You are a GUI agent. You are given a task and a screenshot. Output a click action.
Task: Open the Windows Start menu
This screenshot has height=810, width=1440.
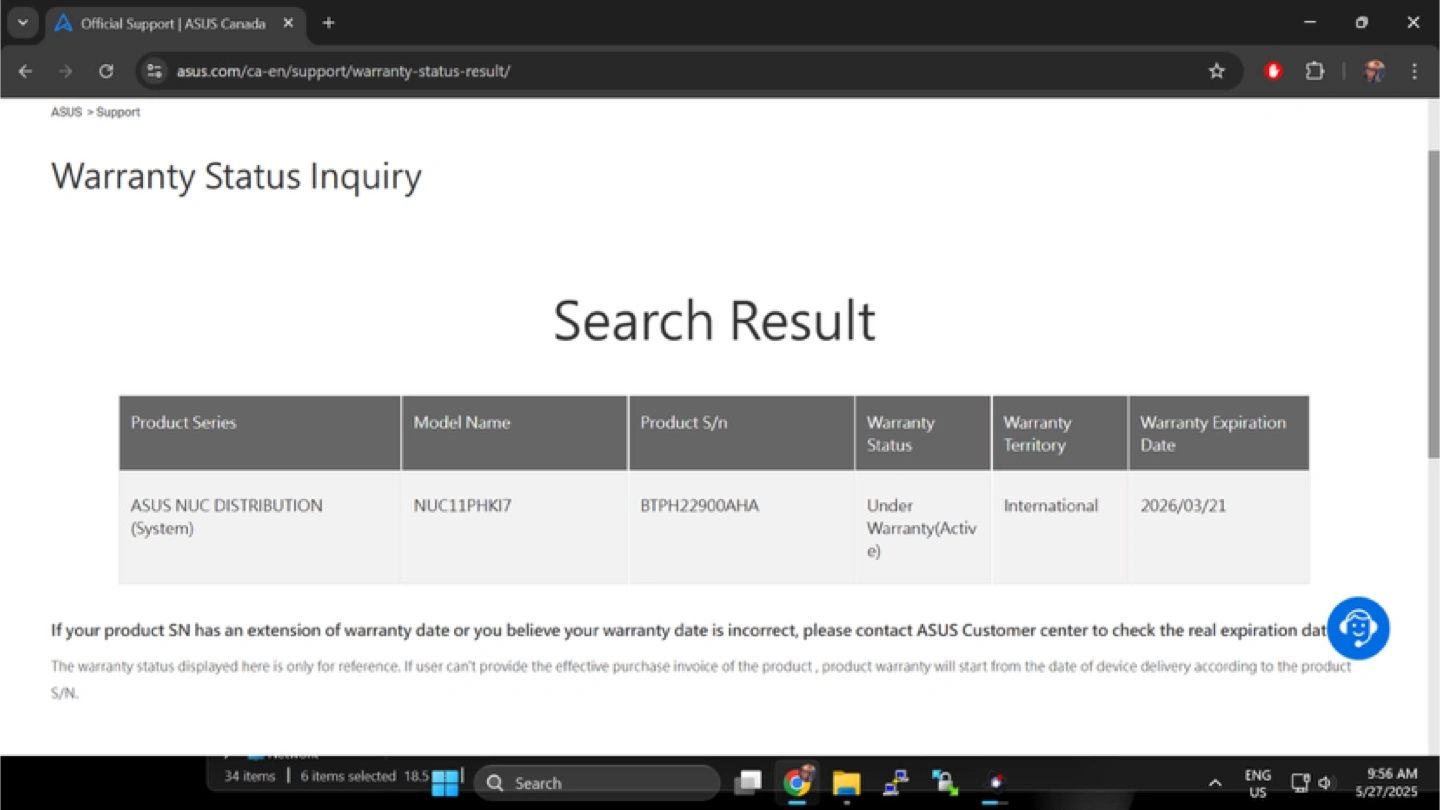point(445,783)
